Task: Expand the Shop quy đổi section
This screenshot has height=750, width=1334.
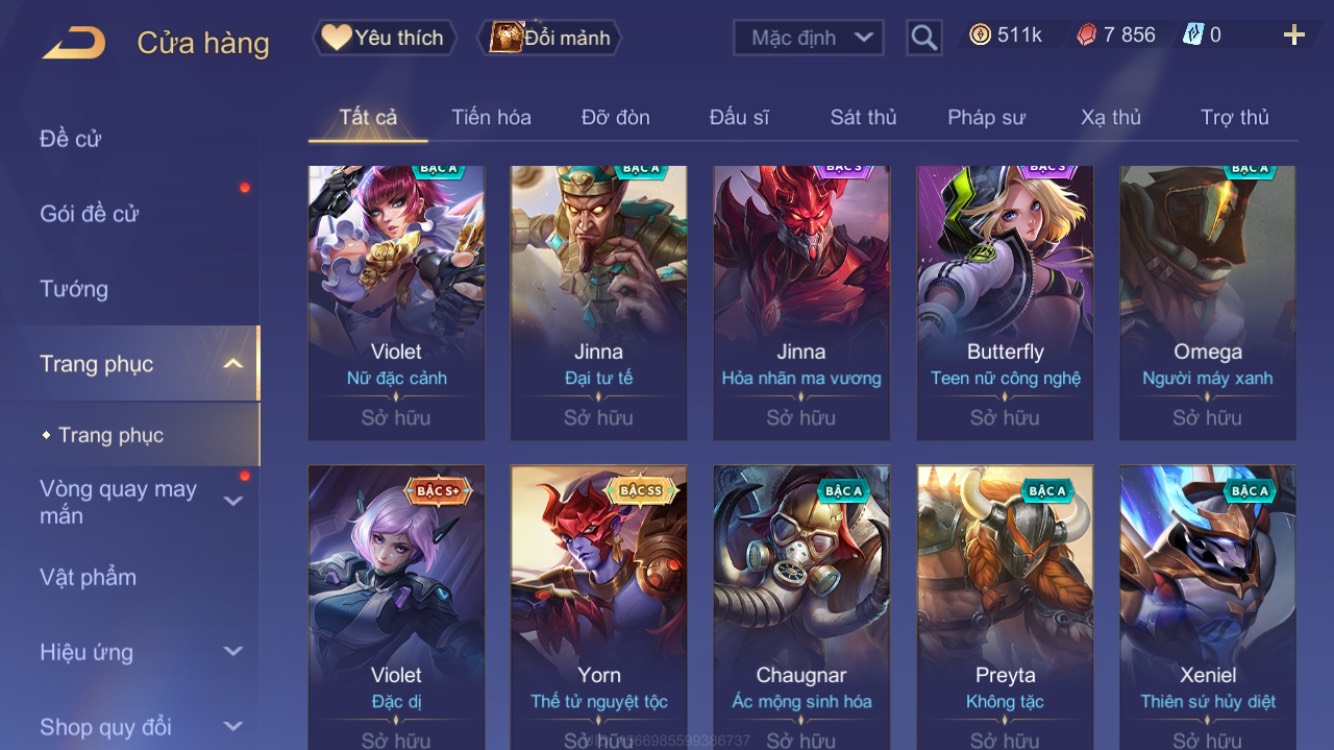Action: coord(233,726)
